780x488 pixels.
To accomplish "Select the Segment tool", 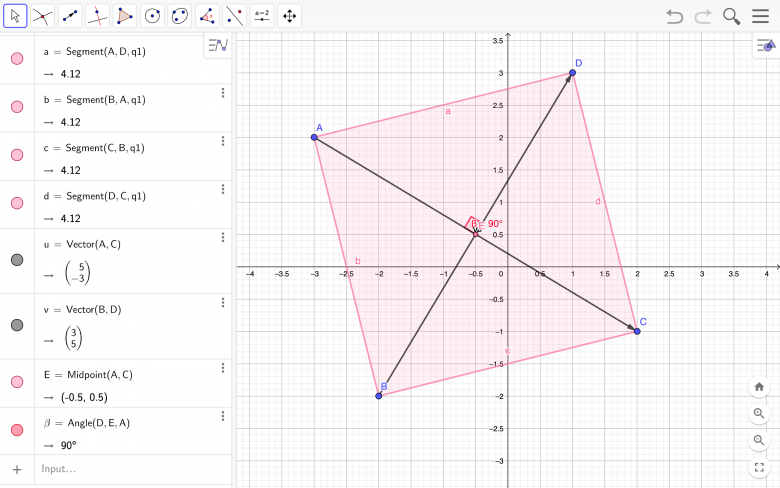I will [x=70, y=16].
